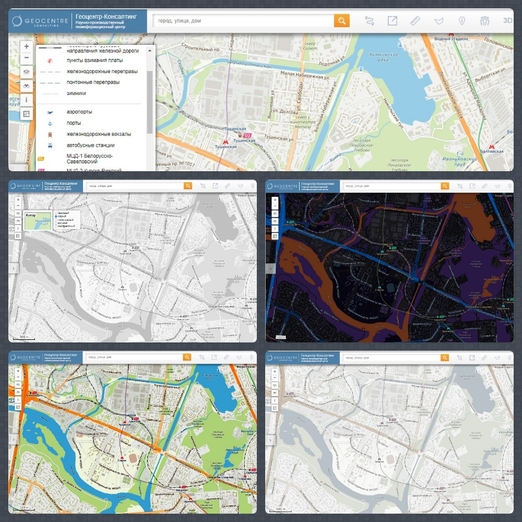Click search button in pale map header
This screenshot has height=522, width=522.
tap(445, 358)
